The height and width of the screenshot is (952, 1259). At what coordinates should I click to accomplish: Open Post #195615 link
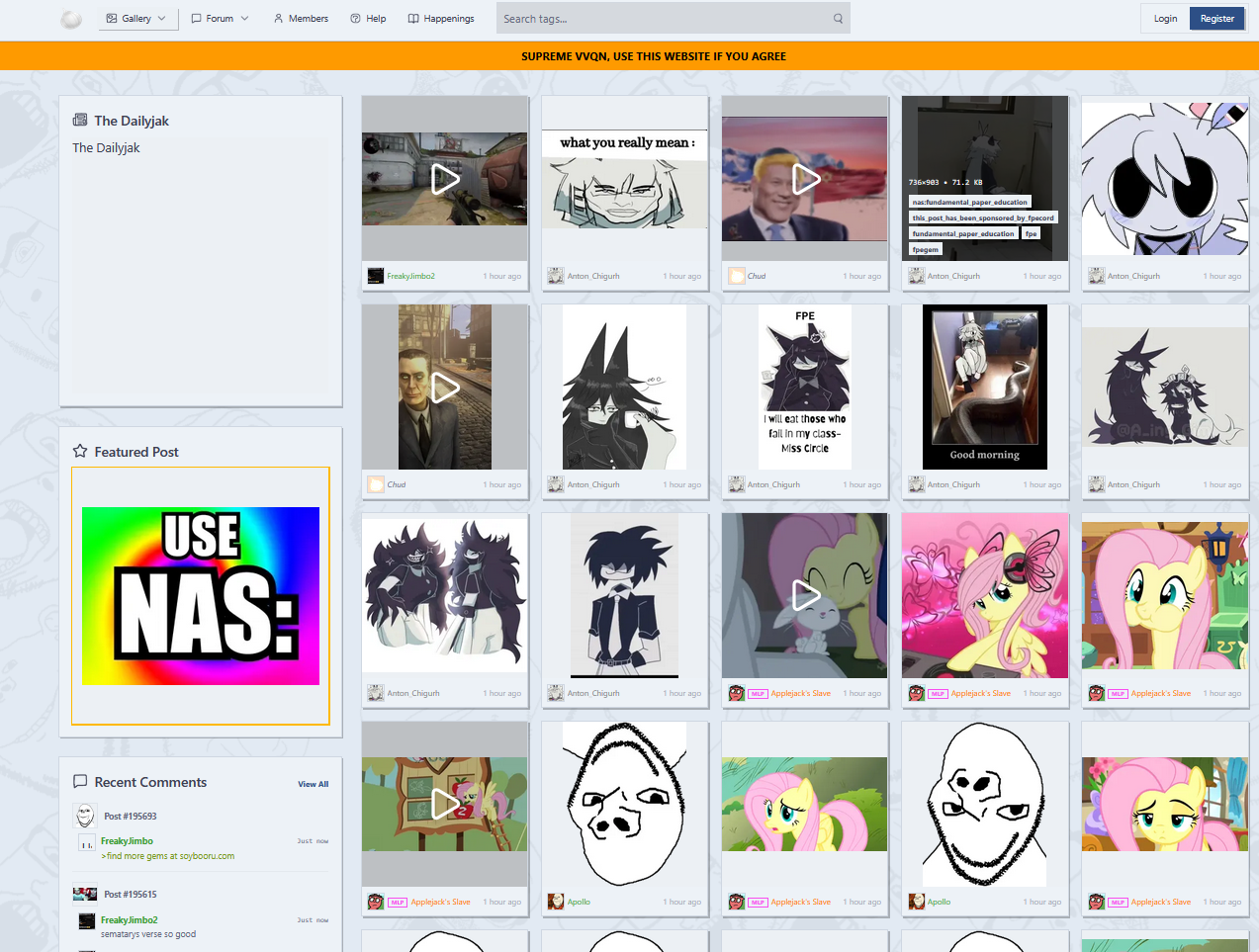[x=131, y=895]
